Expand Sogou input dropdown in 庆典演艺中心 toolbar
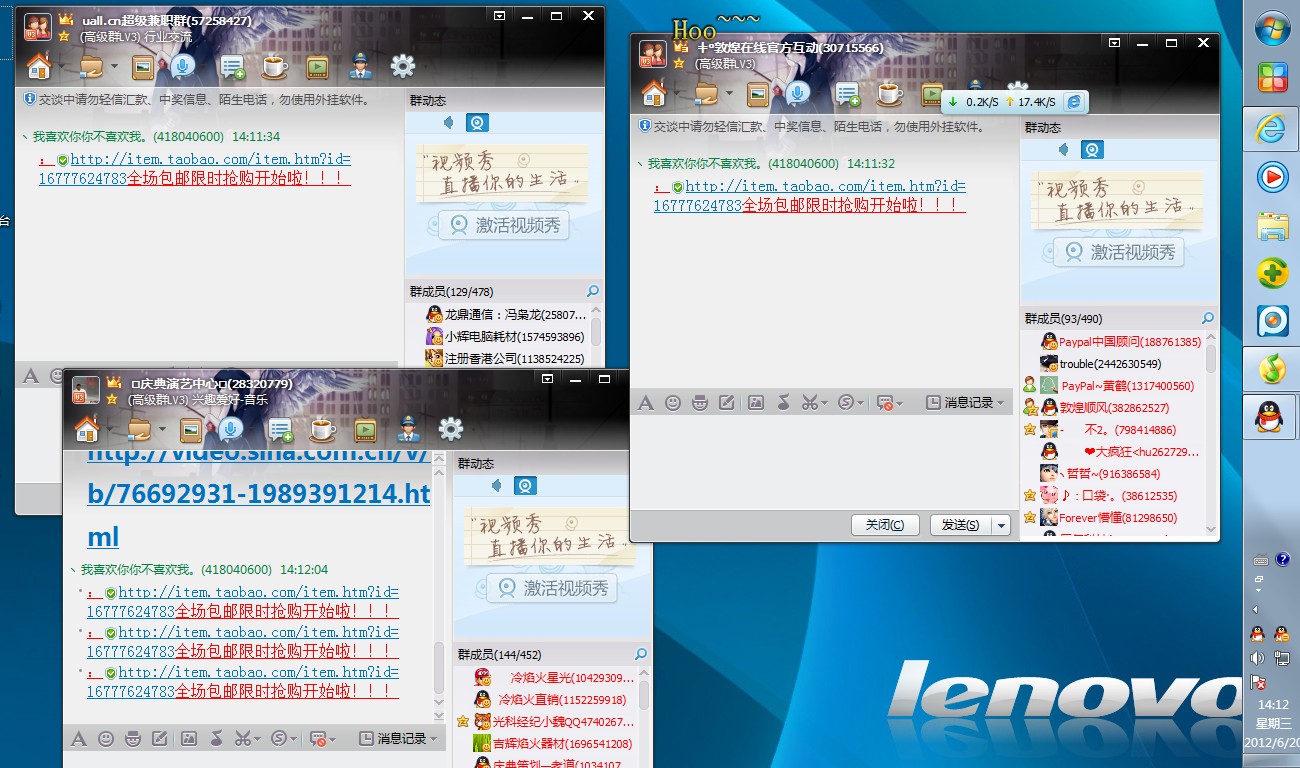 click(293, 739)
